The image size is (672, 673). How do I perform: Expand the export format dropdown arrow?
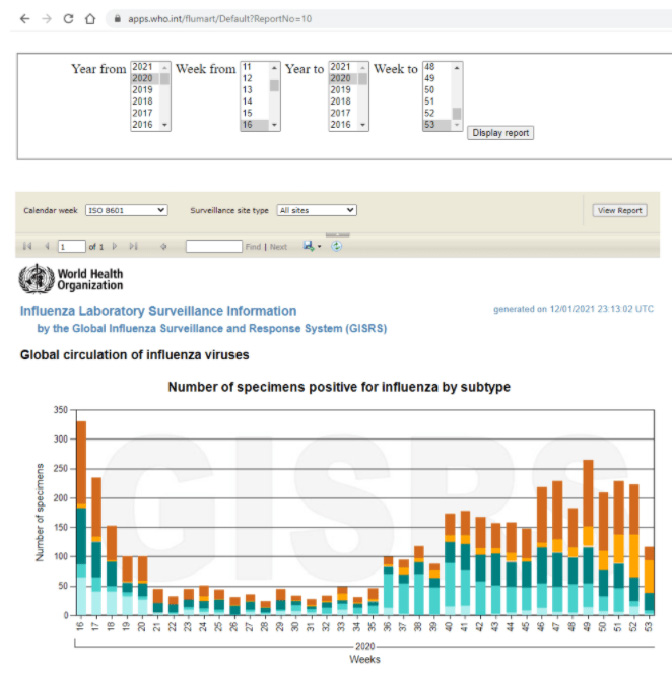pos(321,247)
